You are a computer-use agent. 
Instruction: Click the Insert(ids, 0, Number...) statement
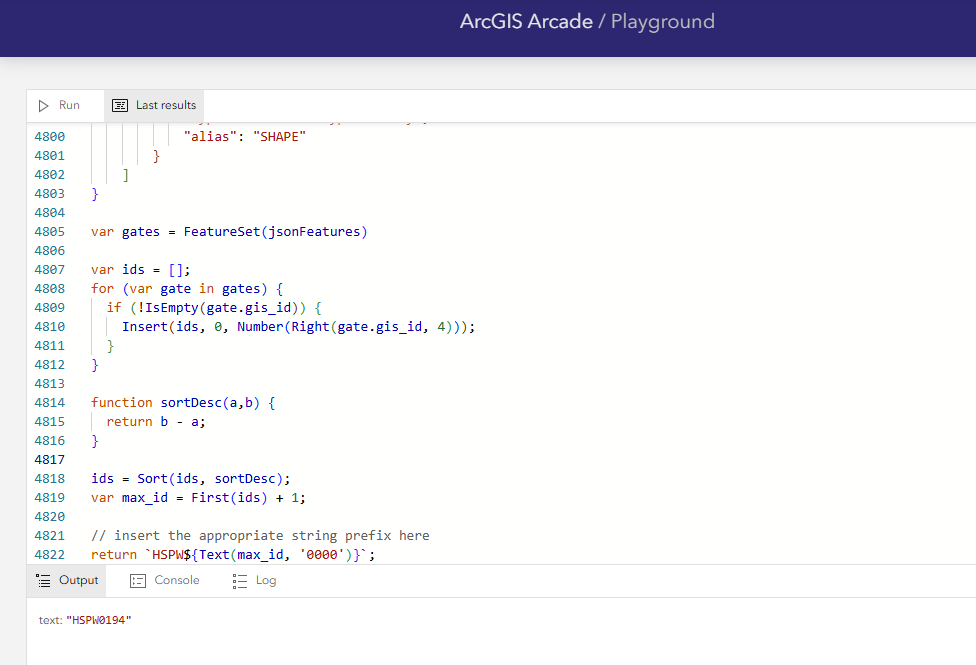(299, 326)
